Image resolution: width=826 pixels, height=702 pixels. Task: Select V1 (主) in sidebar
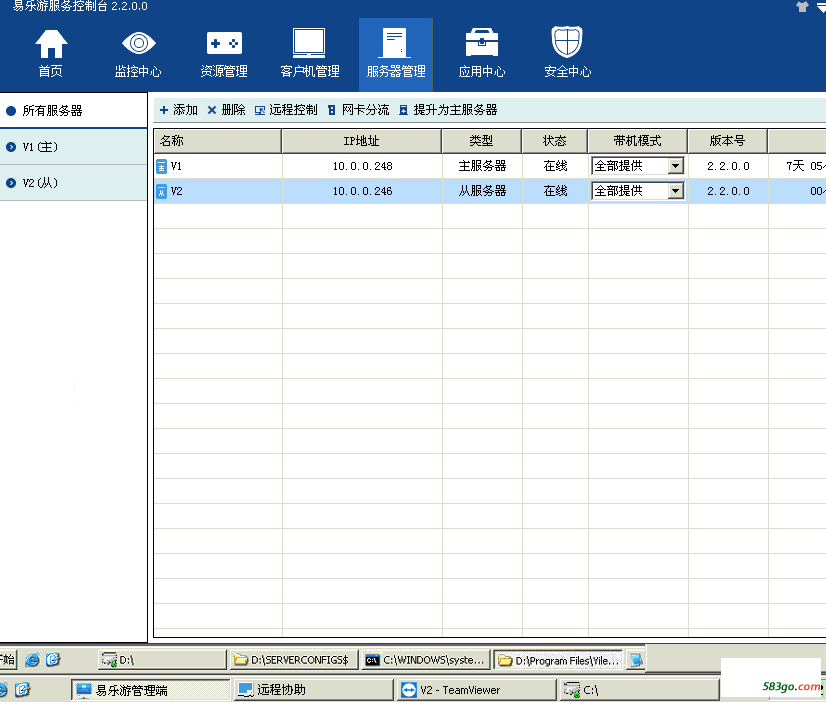[x=73, y=147]
